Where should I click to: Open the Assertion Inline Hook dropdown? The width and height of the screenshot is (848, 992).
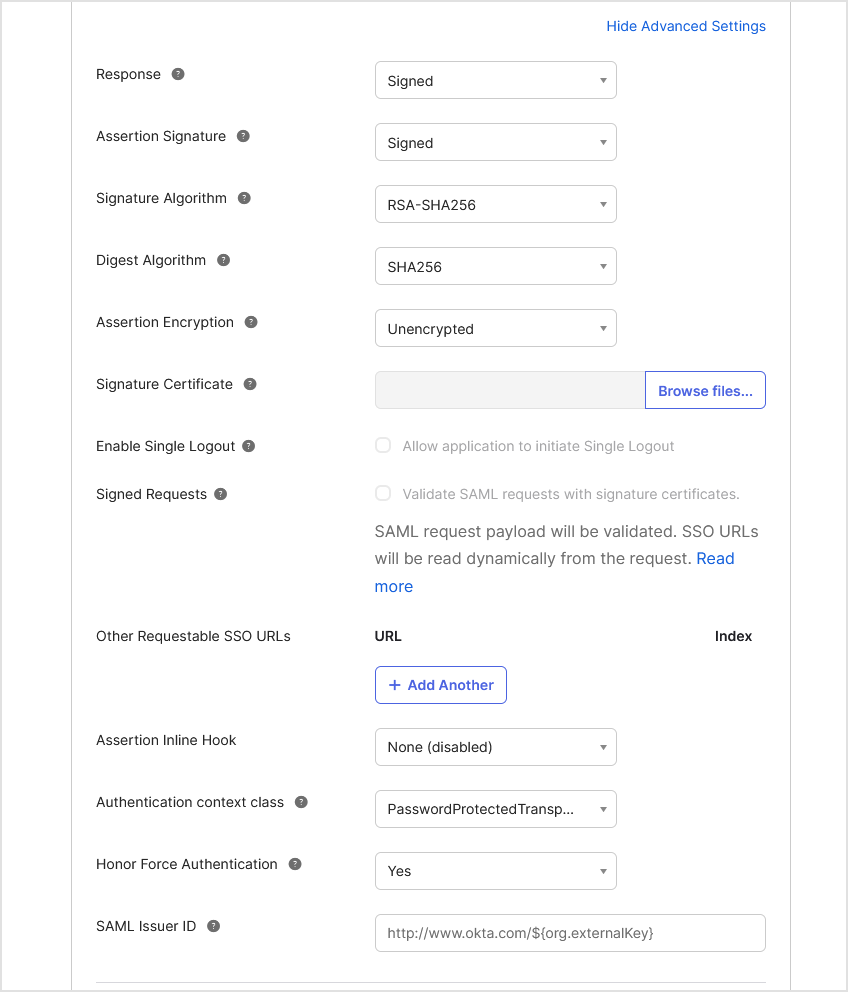(495, 747)
